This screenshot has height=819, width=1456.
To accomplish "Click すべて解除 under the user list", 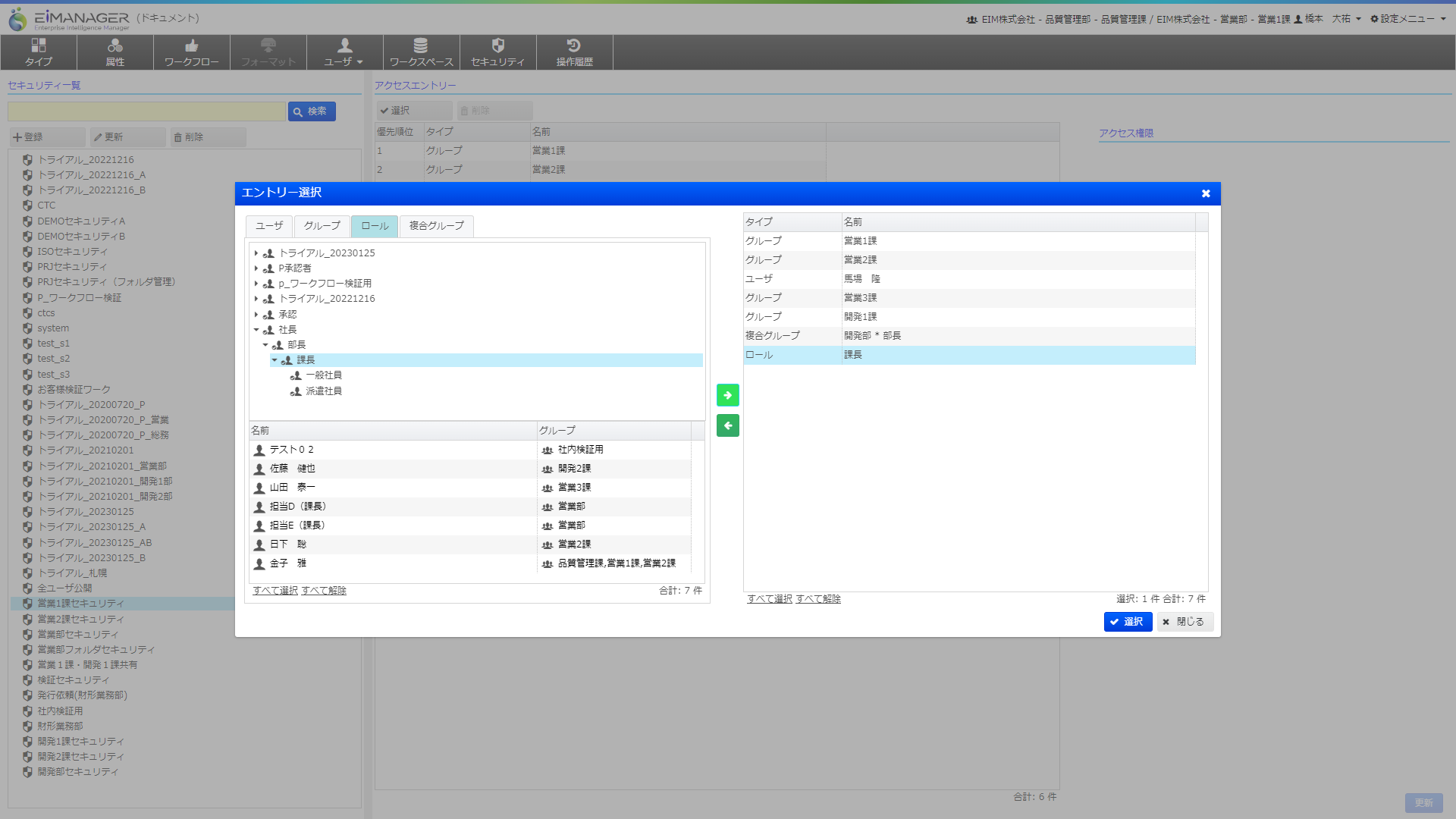I will coord(324,591).
